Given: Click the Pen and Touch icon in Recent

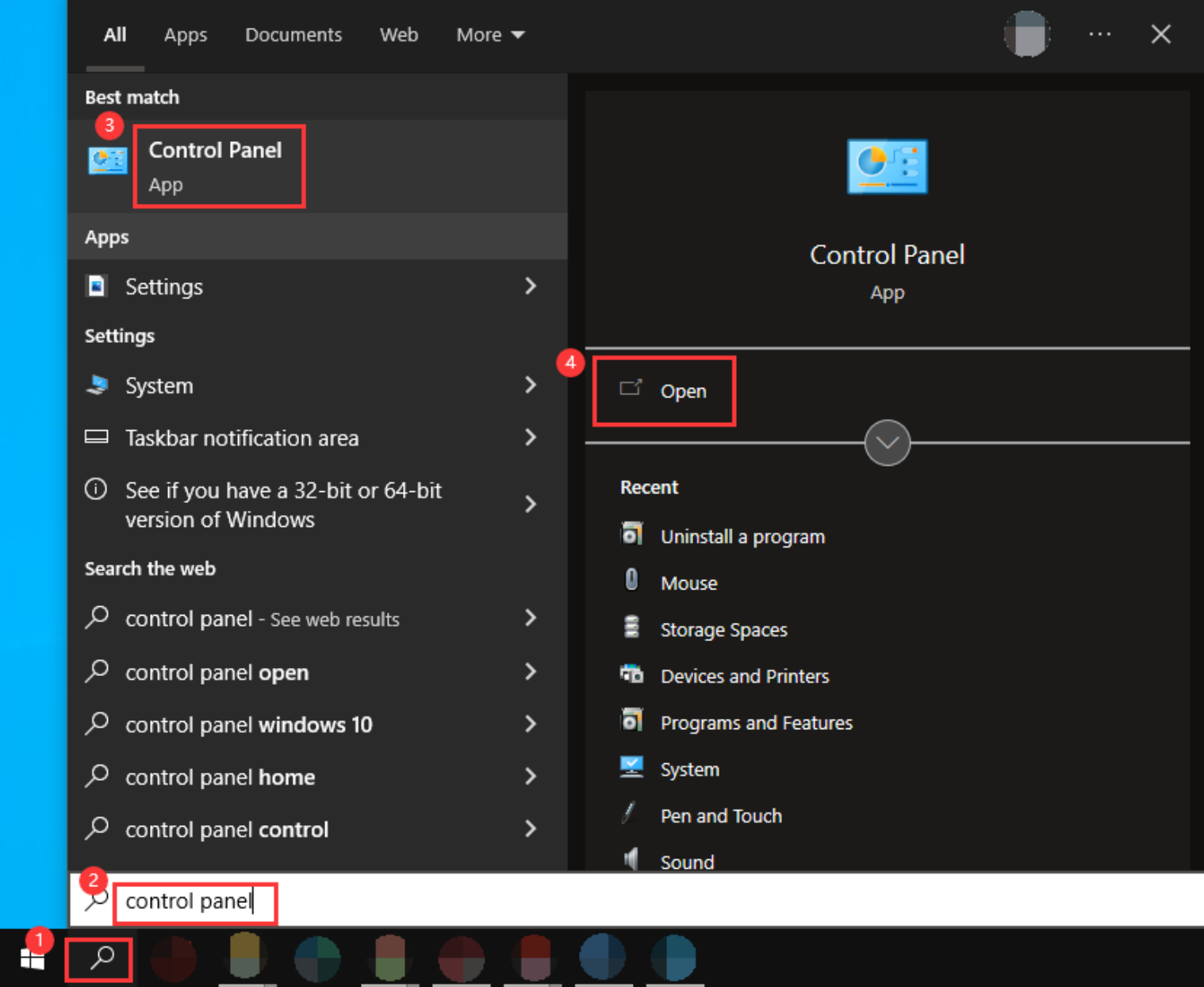Looking at the screenshot, I should (x=630, y=813).
